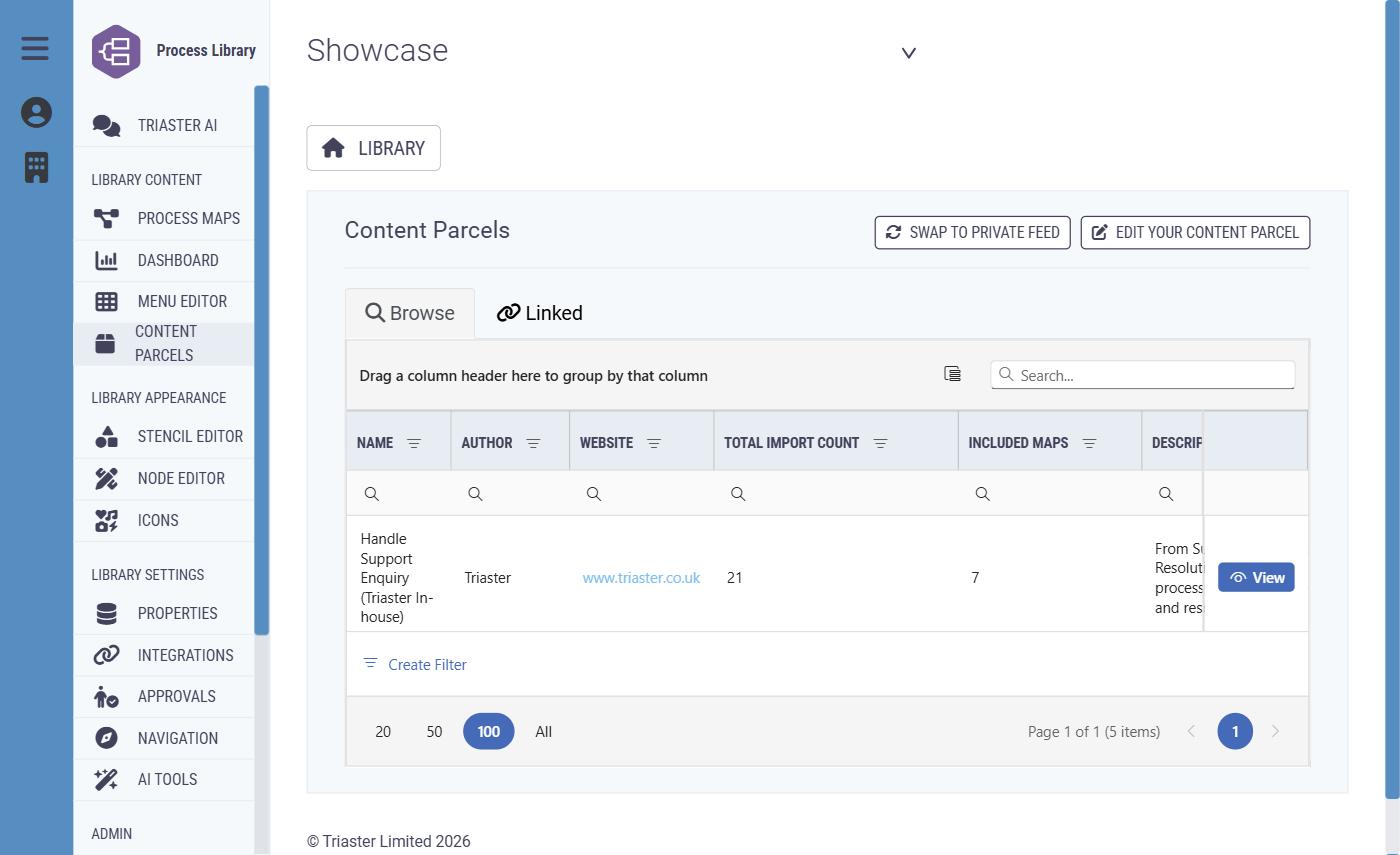
Task: Expand the Showcase library dropdown
Action: coord(908,53)
